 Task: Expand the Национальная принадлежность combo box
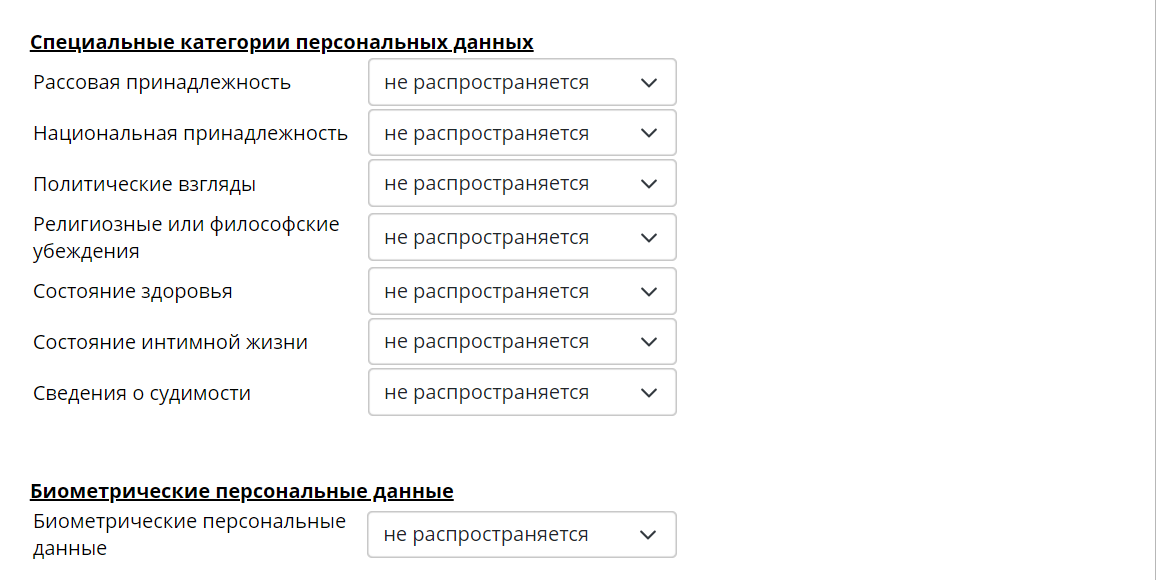pyautogui.click(x=500, y=133)
